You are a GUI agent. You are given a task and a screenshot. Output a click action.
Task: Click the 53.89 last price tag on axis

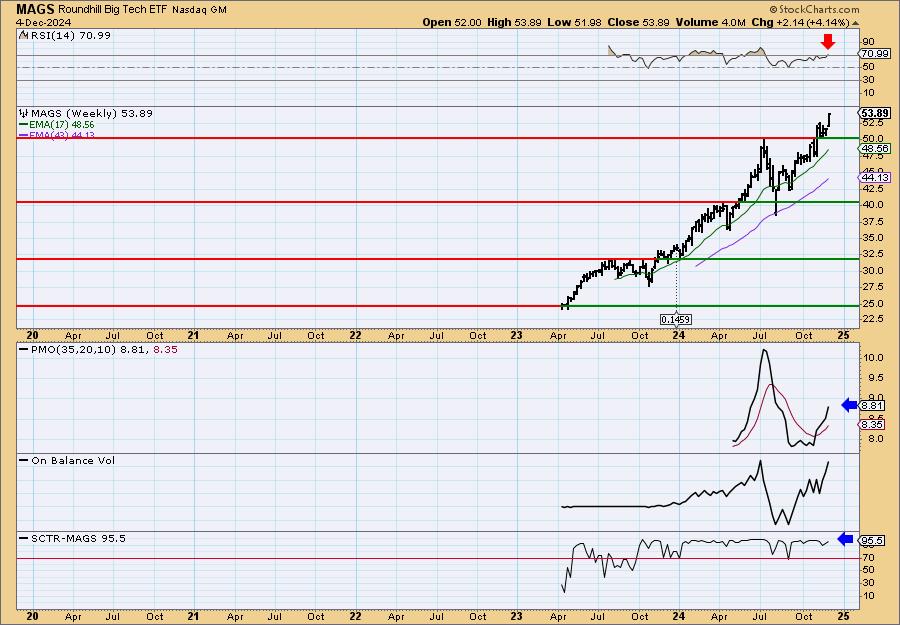[874, 113]
